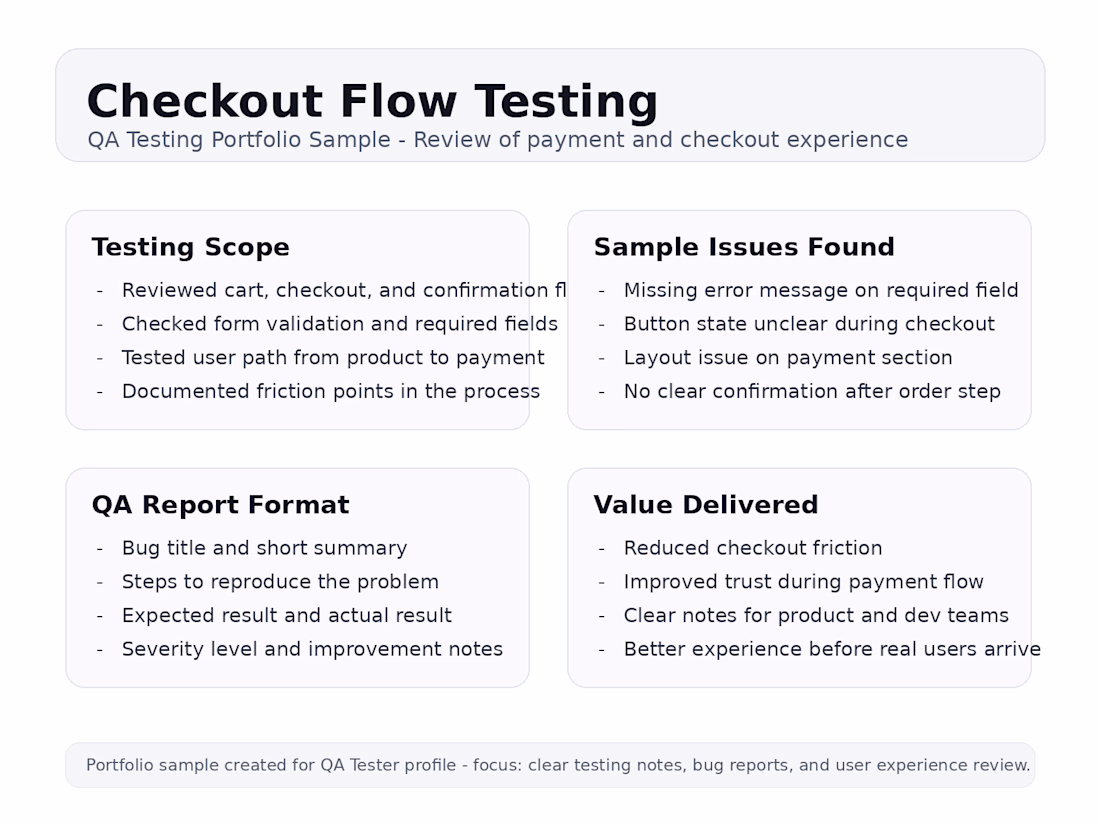1100x825 pixels.
Task: Select Steps to reproduce the problem
Action: point(280,582)
